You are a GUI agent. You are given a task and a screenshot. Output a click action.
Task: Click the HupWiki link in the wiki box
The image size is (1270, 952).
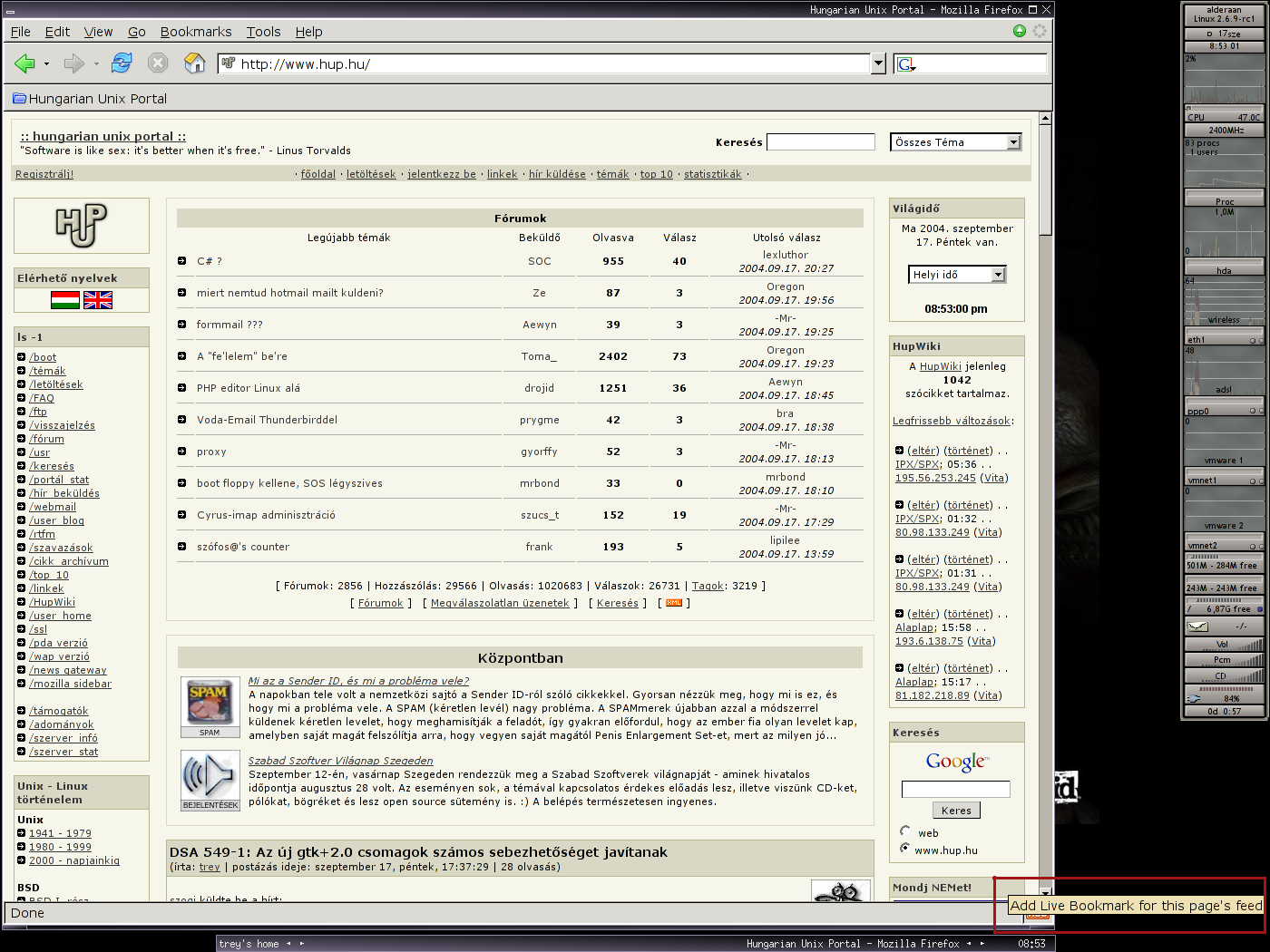pos(941,366)
